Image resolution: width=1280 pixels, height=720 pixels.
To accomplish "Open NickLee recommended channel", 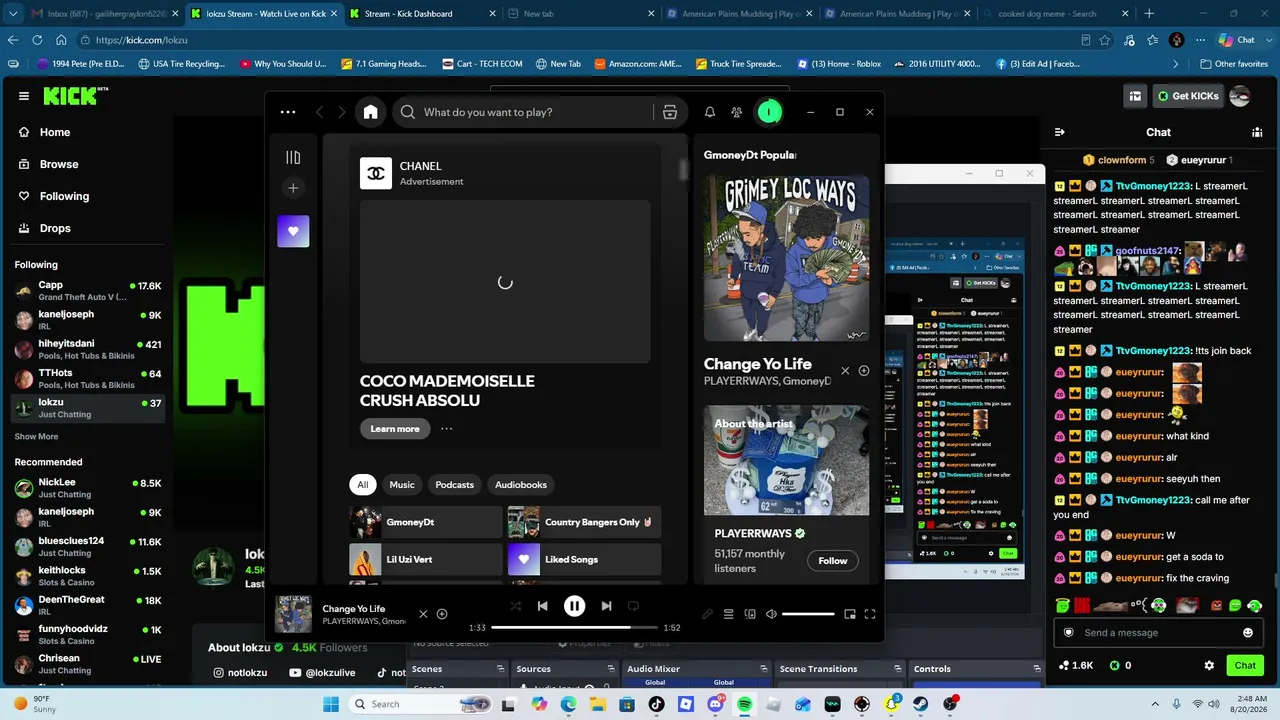I will [x=88, y=488].
